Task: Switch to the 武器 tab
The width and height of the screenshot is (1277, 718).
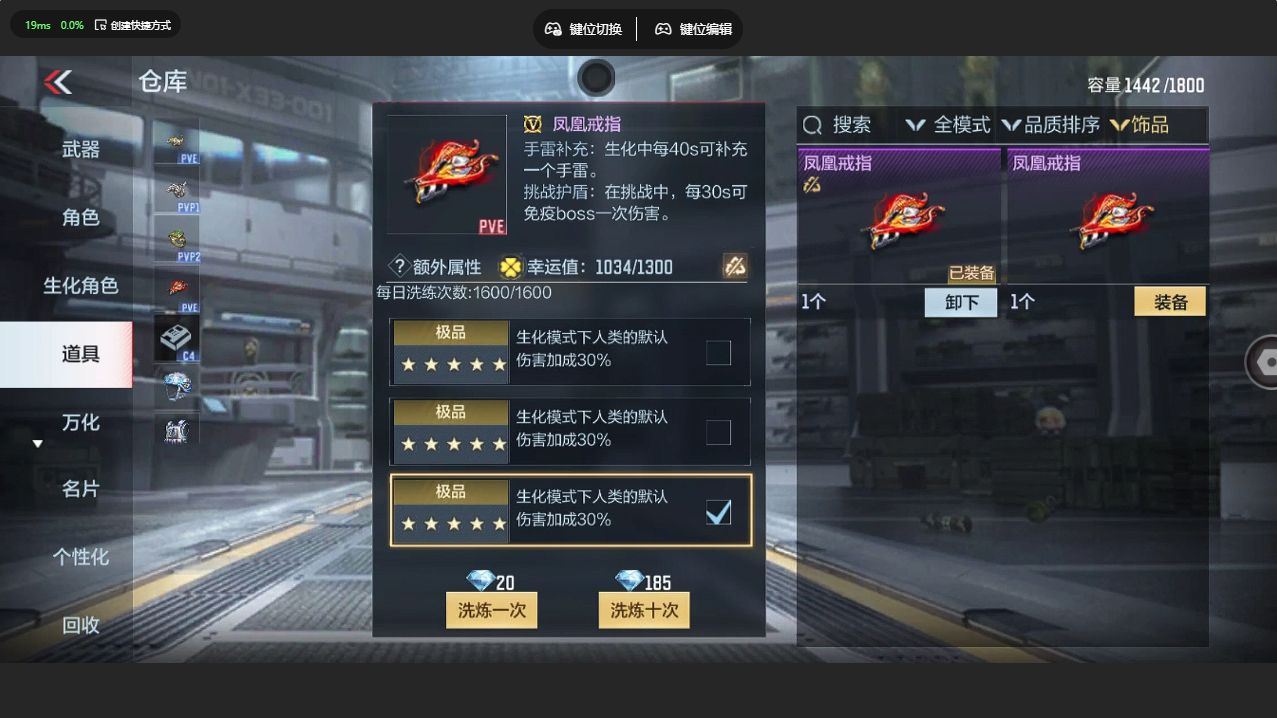Action: (x=81, y=149)
